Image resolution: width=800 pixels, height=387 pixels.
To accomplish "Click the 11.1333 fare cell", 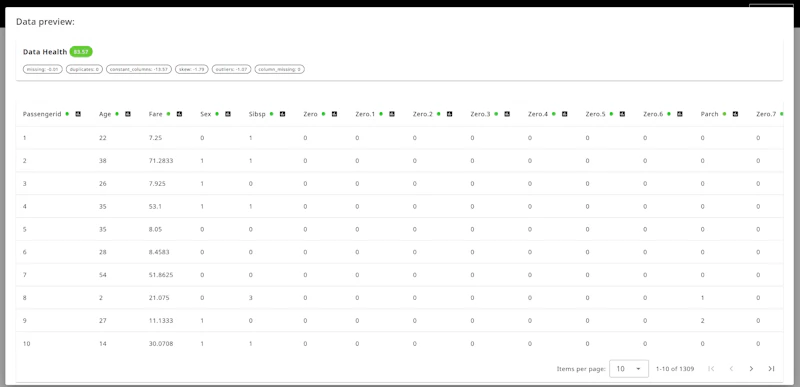I will [161, 321].
